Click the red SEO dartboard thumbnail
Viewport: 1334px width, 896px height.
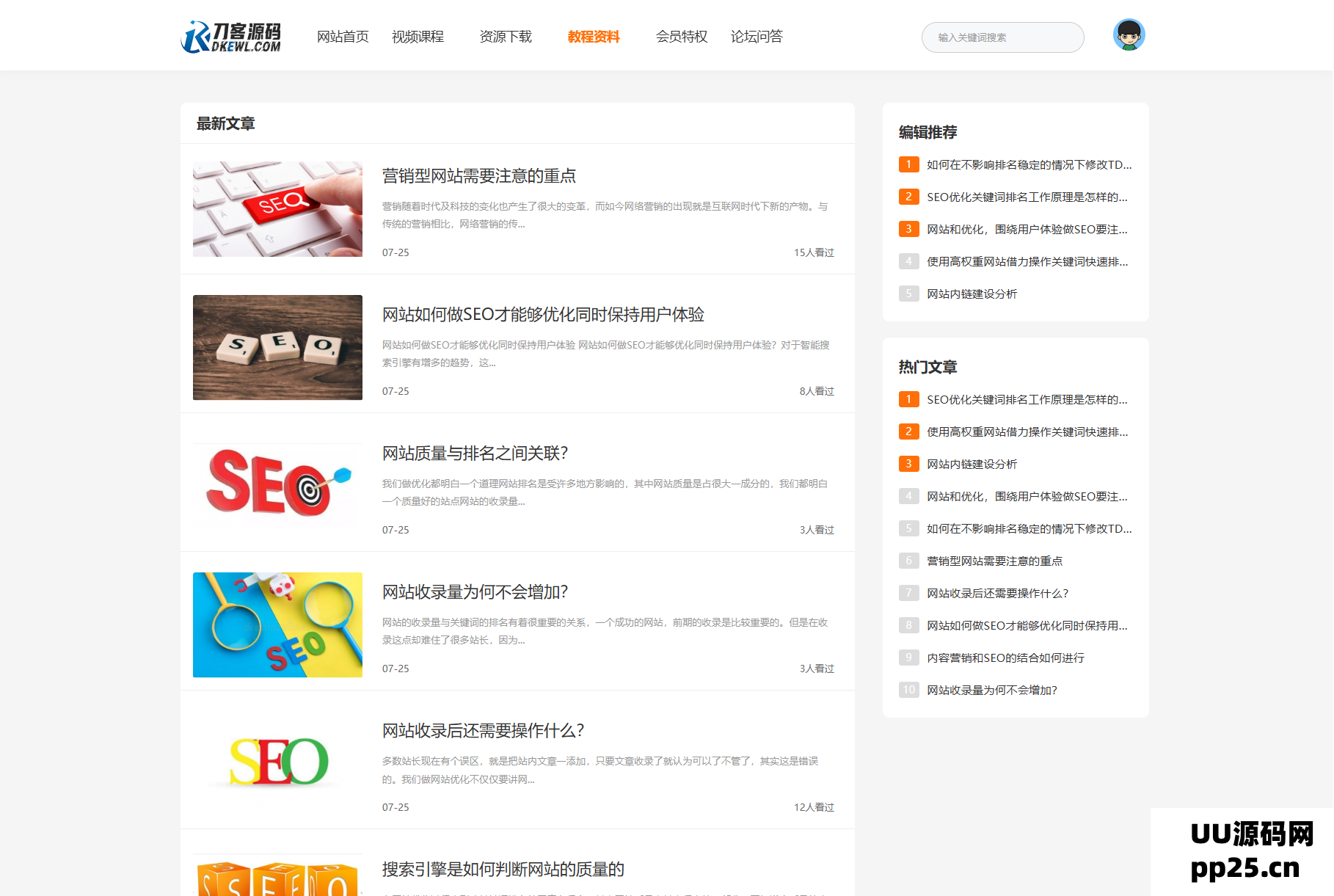coord(277,484)
